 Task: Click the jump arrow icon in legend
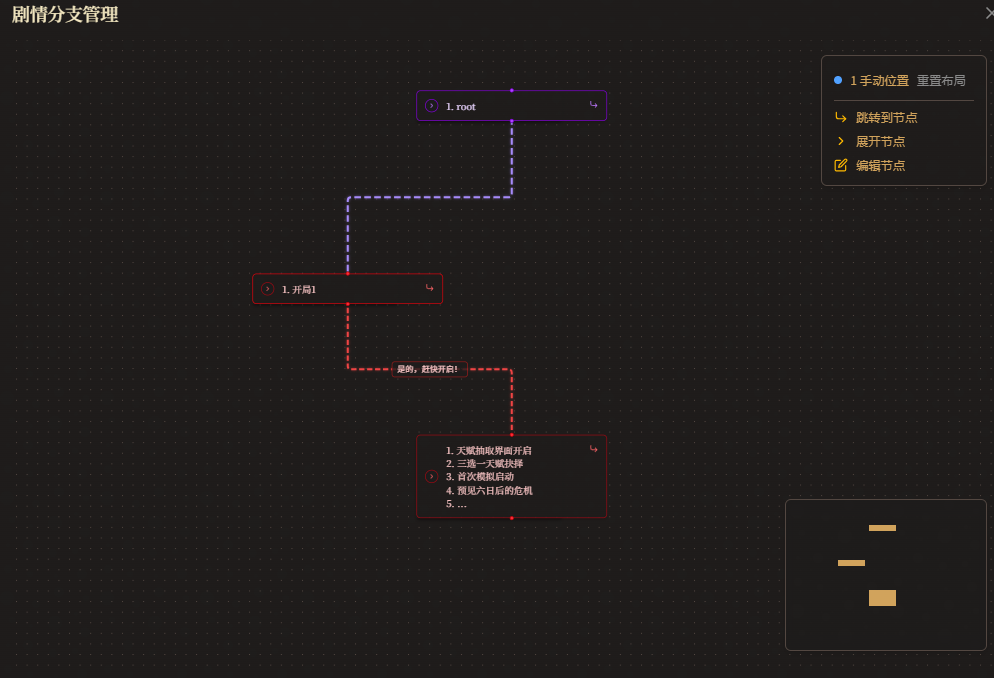click(x=841, y=117)
